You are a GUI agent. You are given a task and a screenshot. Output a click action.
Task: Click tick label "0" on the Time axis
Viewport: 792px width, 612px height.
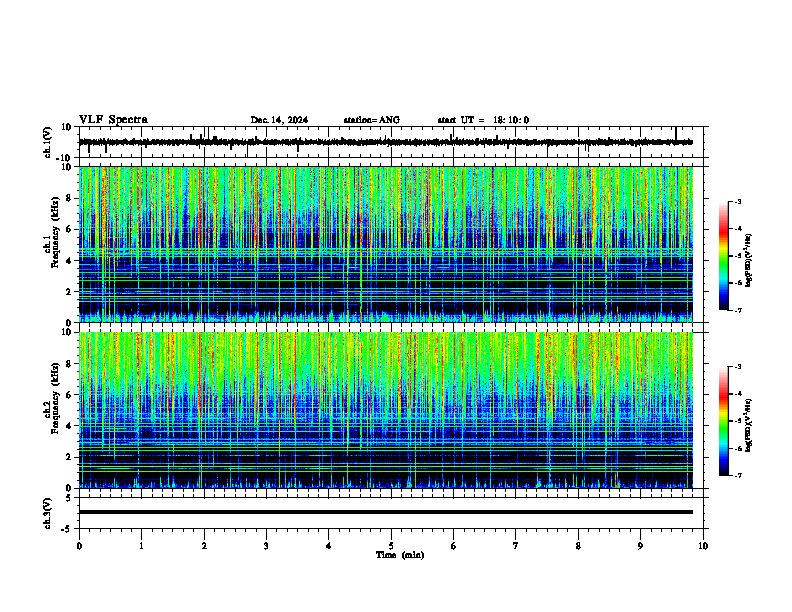click(x=79, y=546)
